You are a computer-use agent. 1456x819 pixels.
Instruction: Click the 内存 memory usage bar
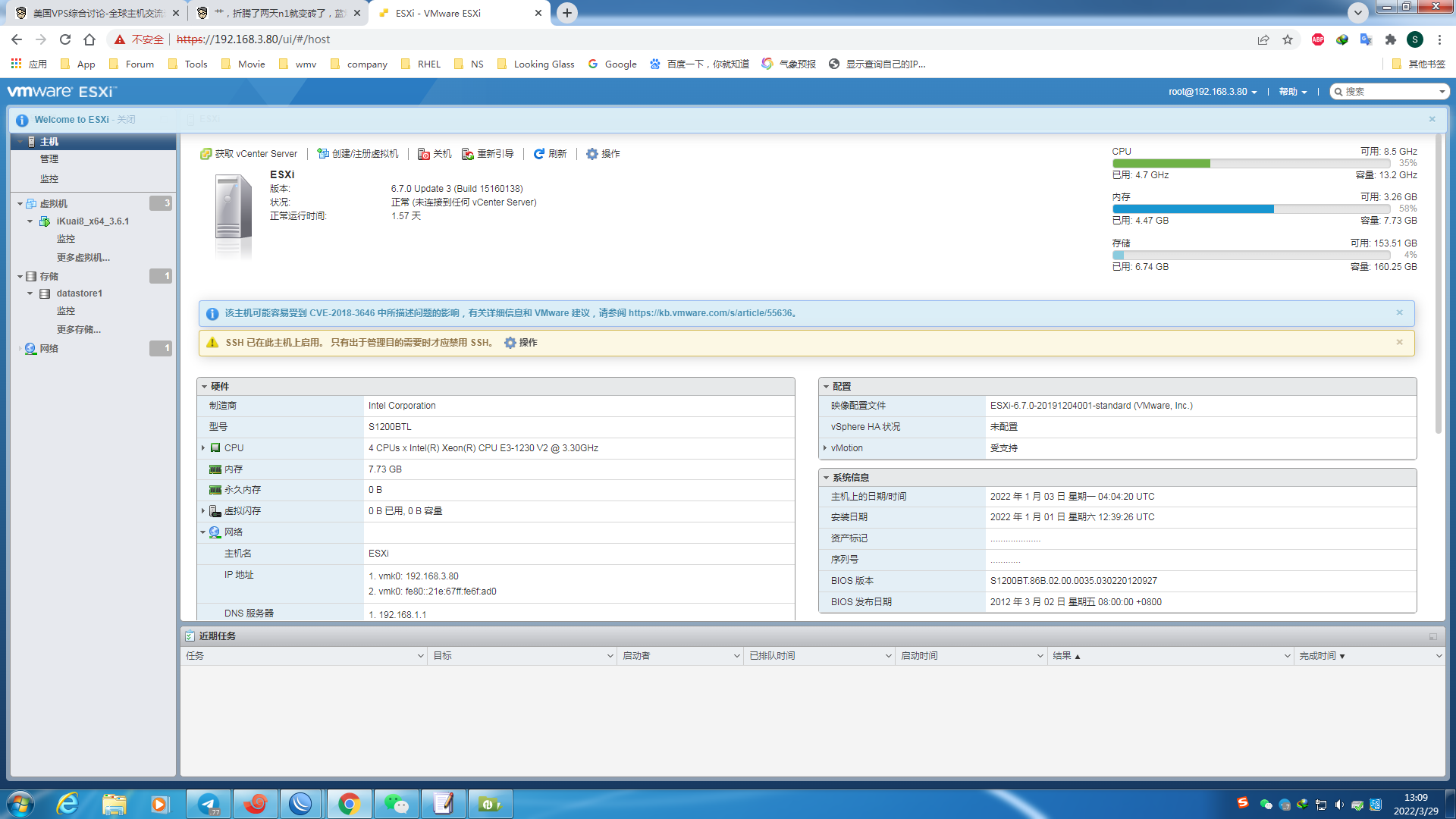click(1251, 209)
